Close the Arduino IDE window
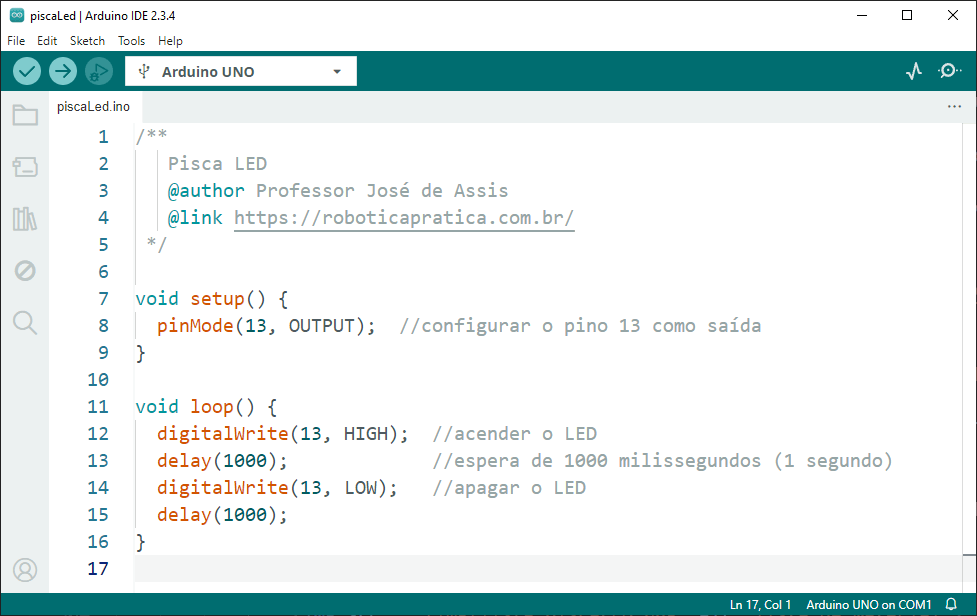 pyautogui.click(x=953, y=16)
